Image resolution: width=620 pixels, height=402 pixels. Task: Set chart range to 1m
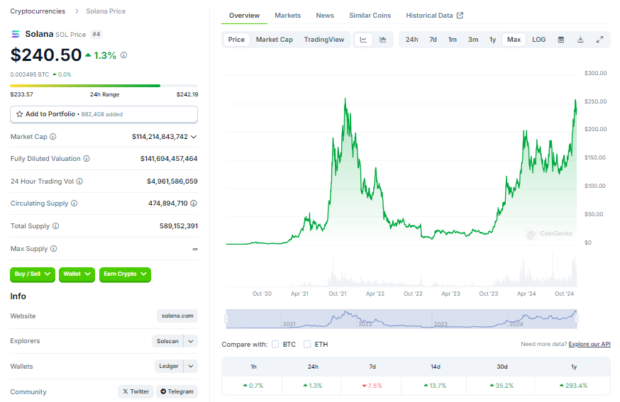452,40
